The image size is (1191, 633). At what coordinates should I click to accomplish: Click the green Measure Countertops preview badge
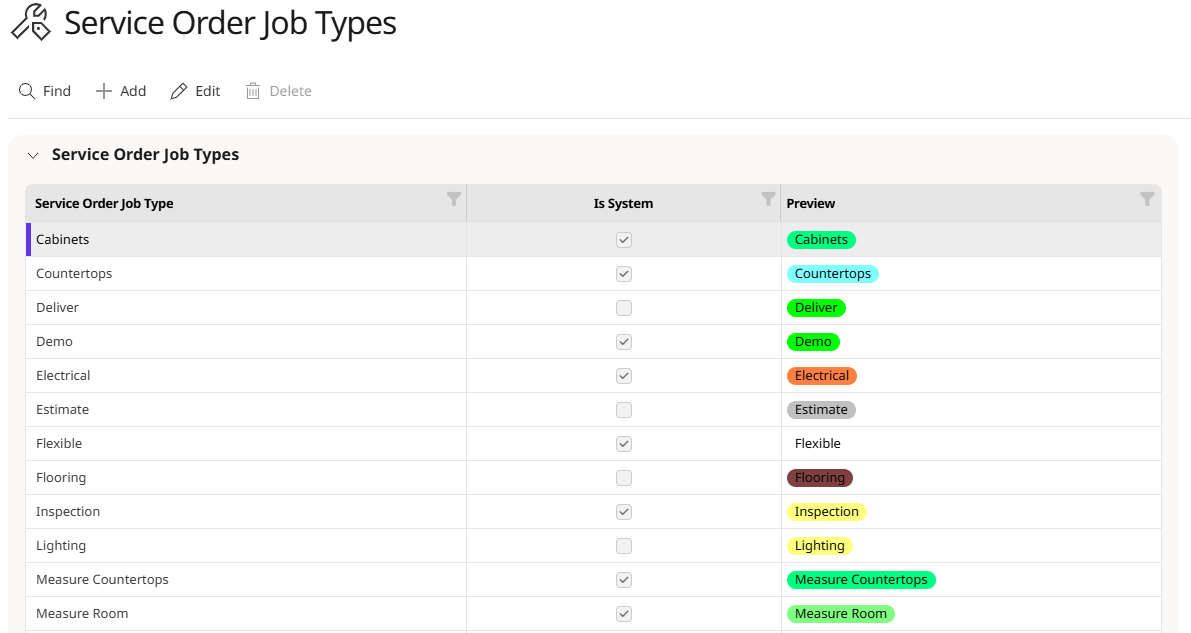pyautogui.click(x=861, y=580)
